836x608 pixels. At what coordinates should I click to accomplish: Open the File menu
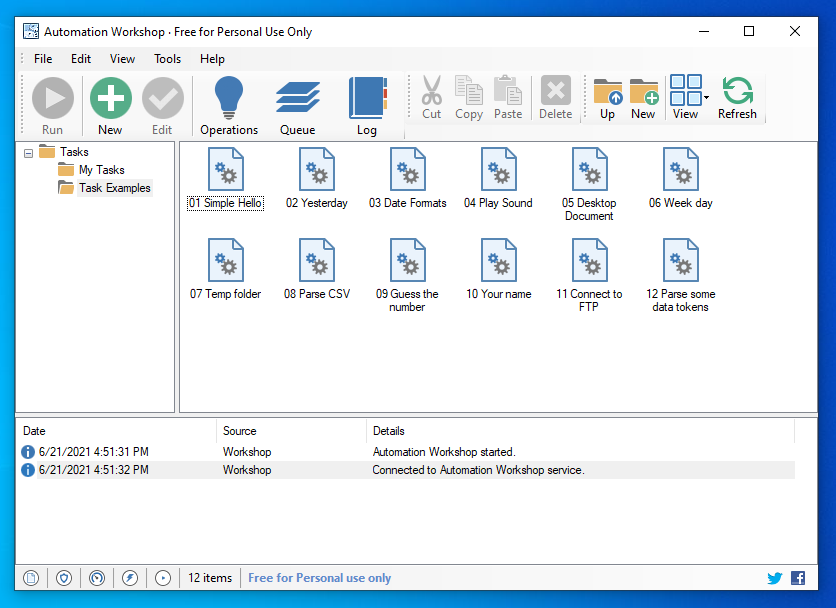43,59
